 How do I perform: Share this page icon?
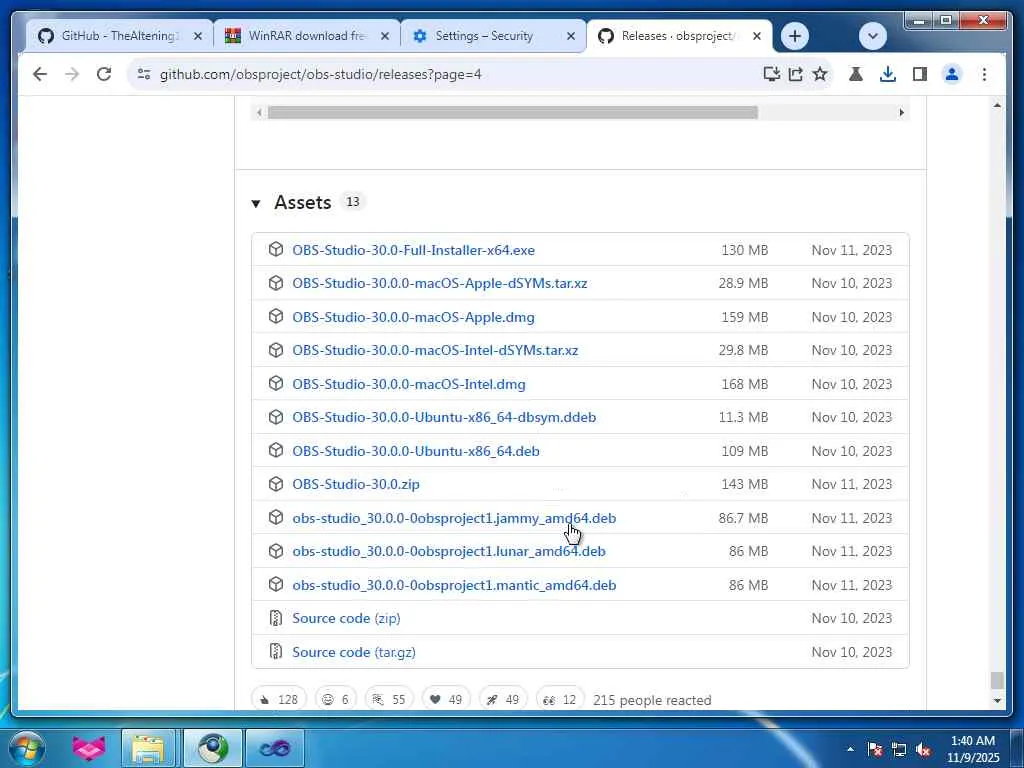pos(795,74)
